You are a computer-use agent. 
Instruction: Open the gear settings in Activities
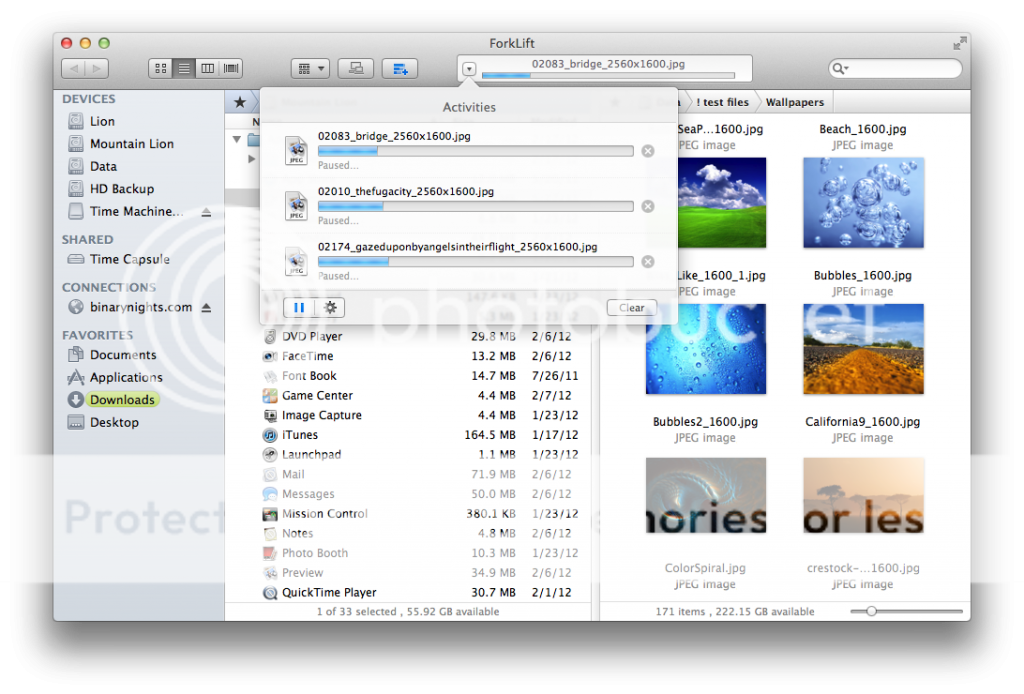pos(330,307)
